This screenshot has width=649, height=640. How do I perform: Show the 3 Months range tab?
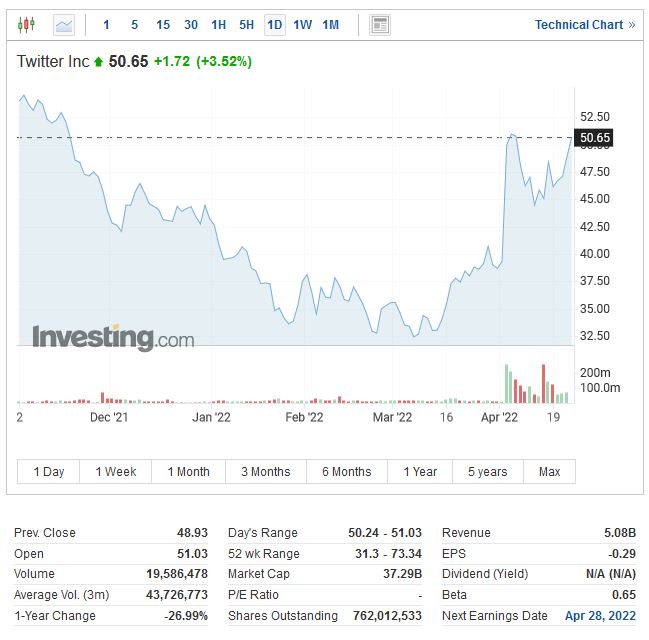pyautogui.click(x=265, y=471)
